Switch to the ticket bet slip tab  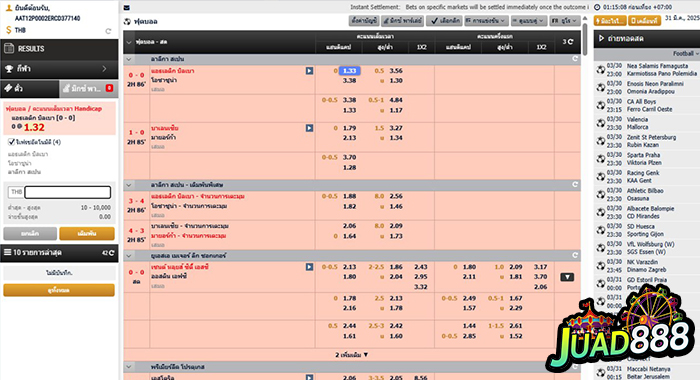(29, 88)
